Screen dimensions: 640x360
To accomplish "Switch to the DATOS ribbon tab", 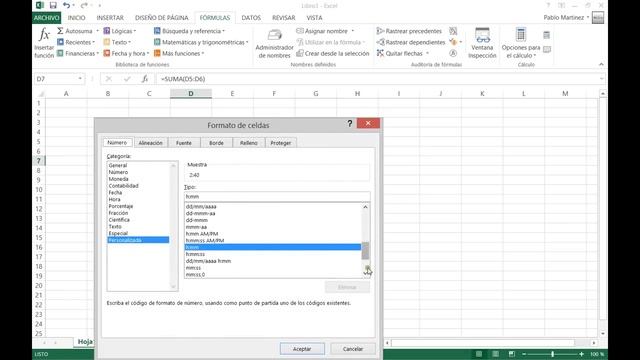I will (x=251, y=18).
